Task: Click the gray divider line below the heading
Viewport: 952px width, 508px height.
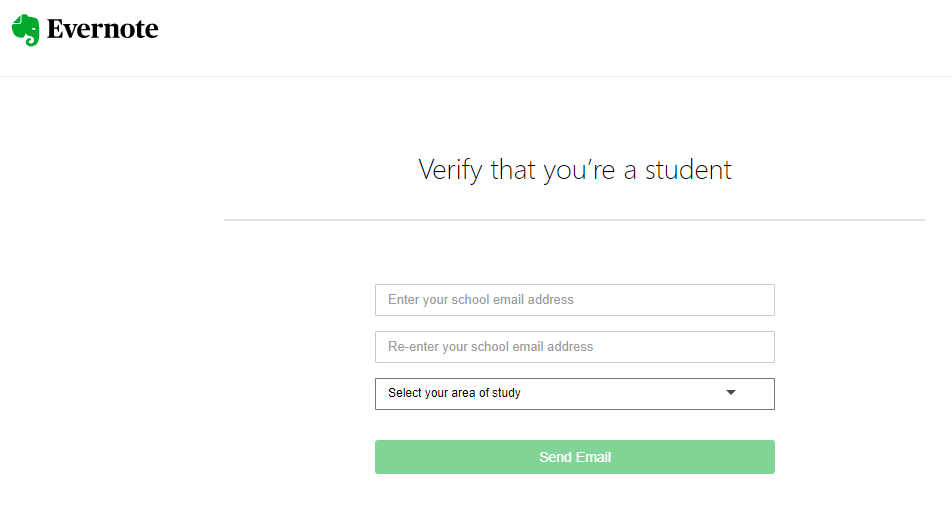Action: click(x=574, y=220)
